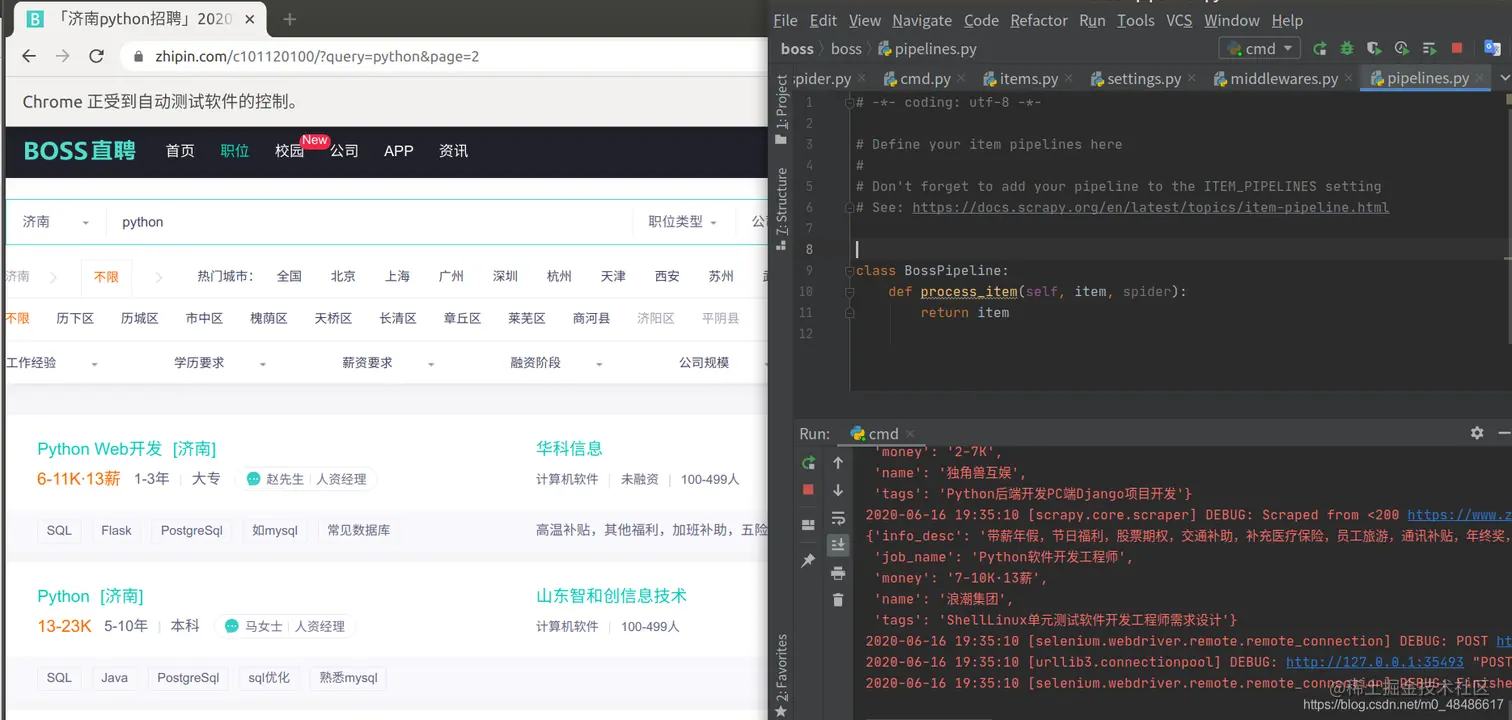Fold the BossPipeline class at gutter
Image resolution: width=1512 pixels, height=720 pixels.
pos(850,270)
